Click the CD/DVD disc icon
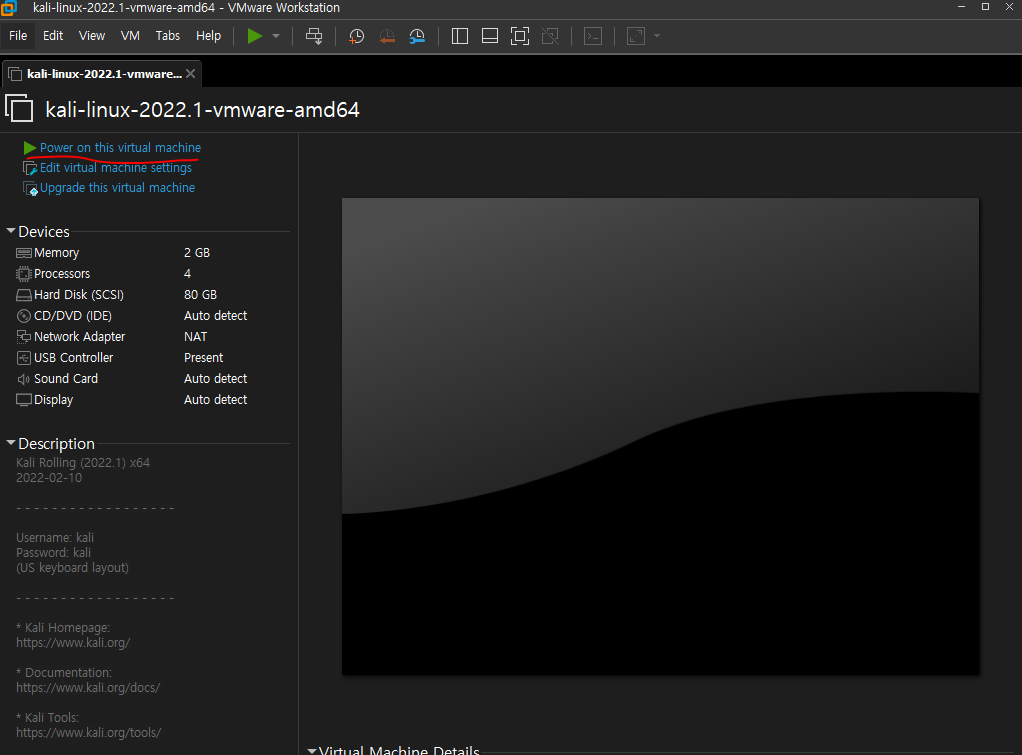The width and height of the screenshot is (1022, 755). click(23, 316)
